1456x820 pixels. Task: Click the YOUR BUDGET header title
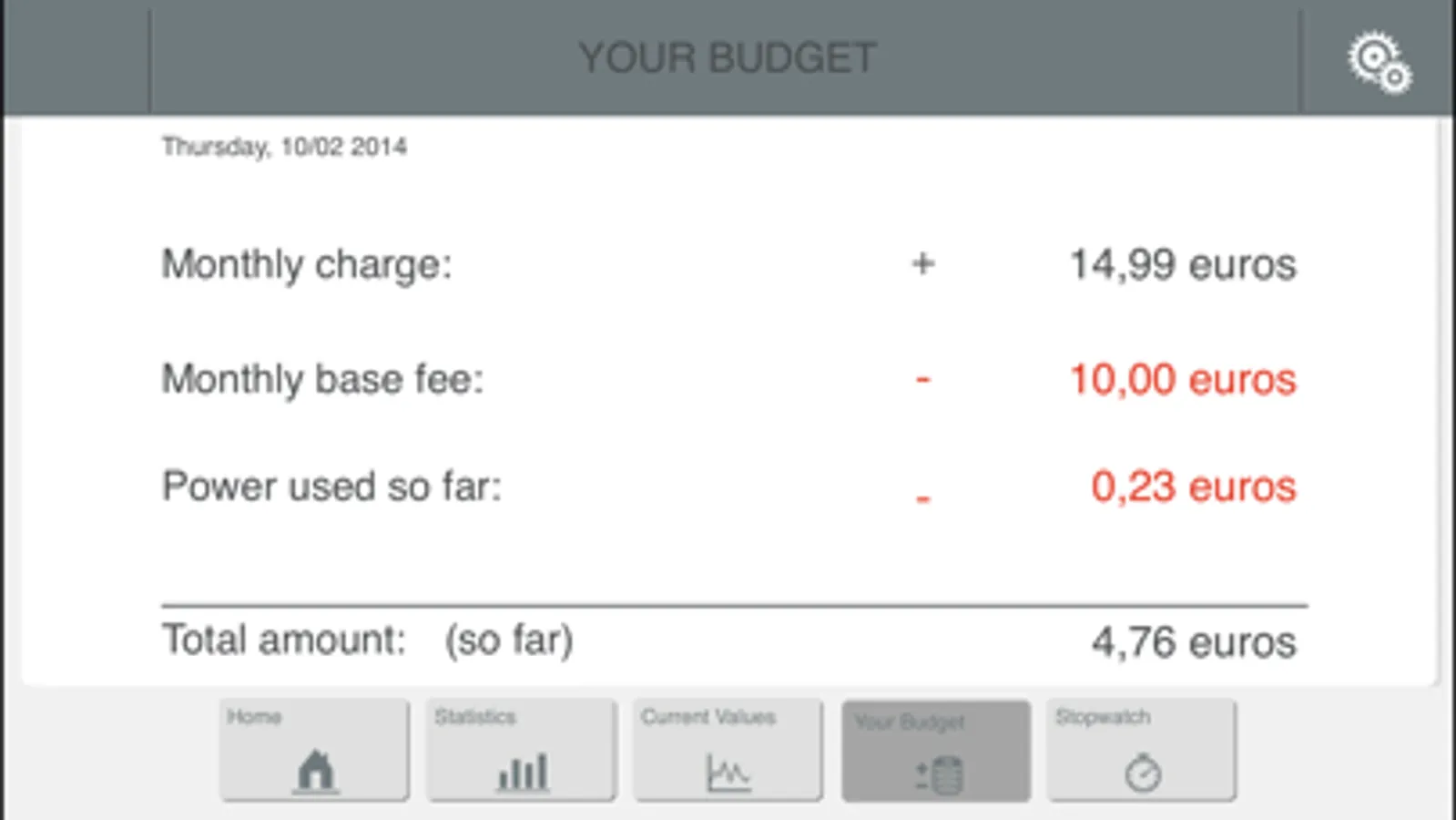click(x=728, y=58)
